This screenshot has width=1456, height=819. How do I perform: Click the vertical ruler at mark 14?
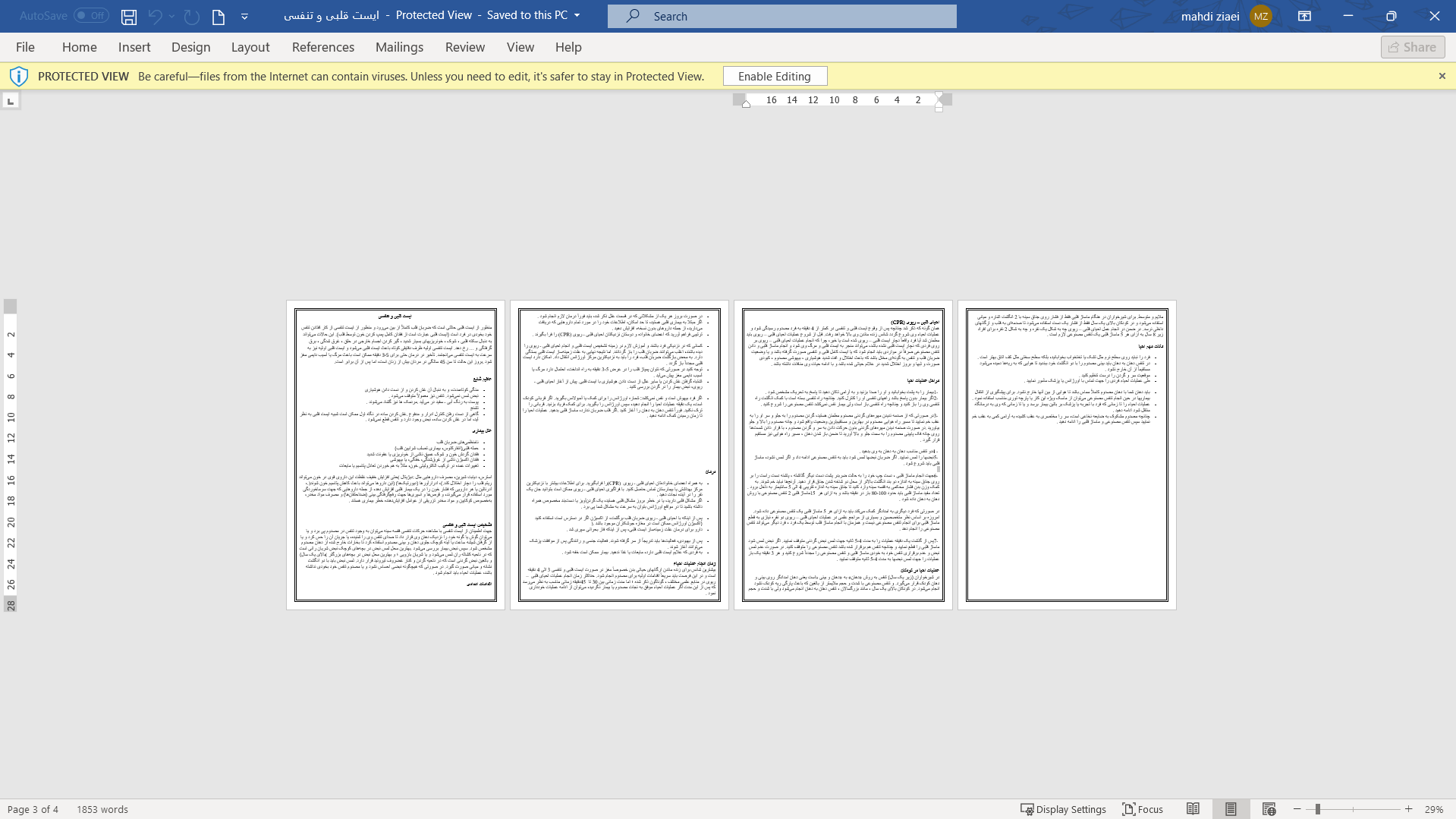click(11, 459)
